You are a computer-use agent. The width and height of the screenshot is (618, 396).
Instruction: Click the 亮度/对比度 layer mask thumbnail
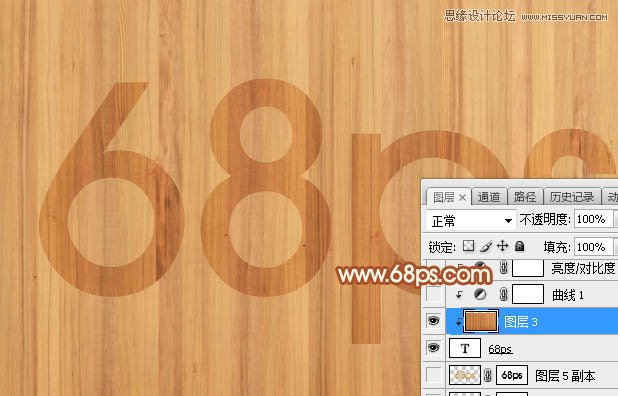[x=528, y=268]
